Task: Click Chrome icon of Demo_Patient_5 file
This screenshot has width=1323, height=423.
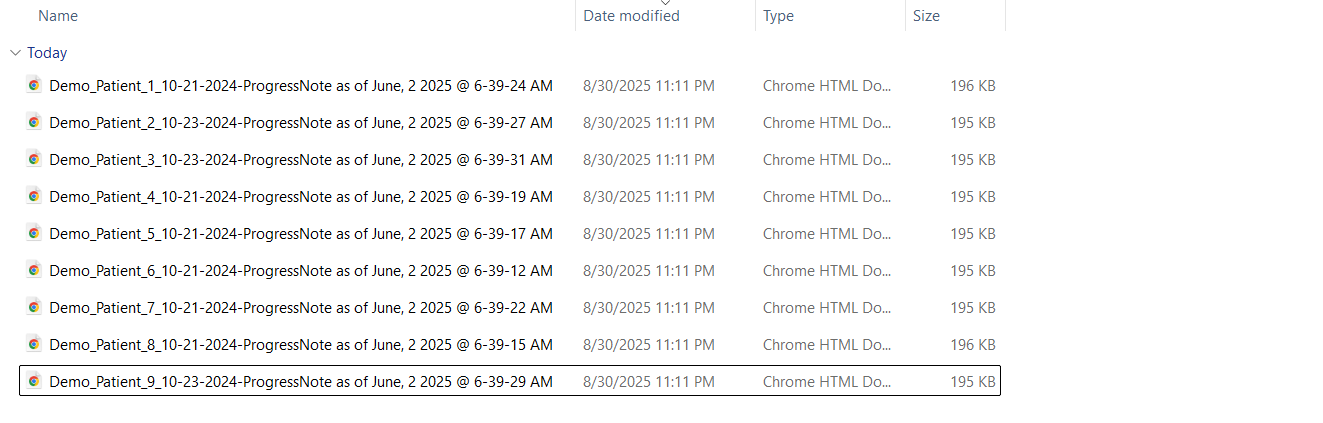Action: pos(33,233)
